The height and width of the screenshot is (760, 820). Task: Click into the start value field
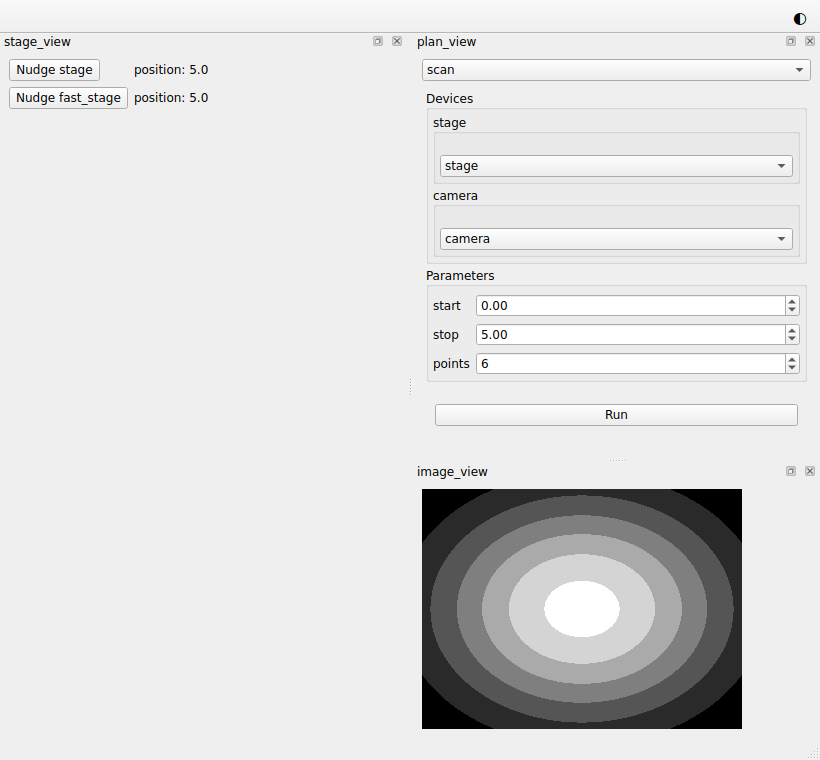(x=630, y=305)
